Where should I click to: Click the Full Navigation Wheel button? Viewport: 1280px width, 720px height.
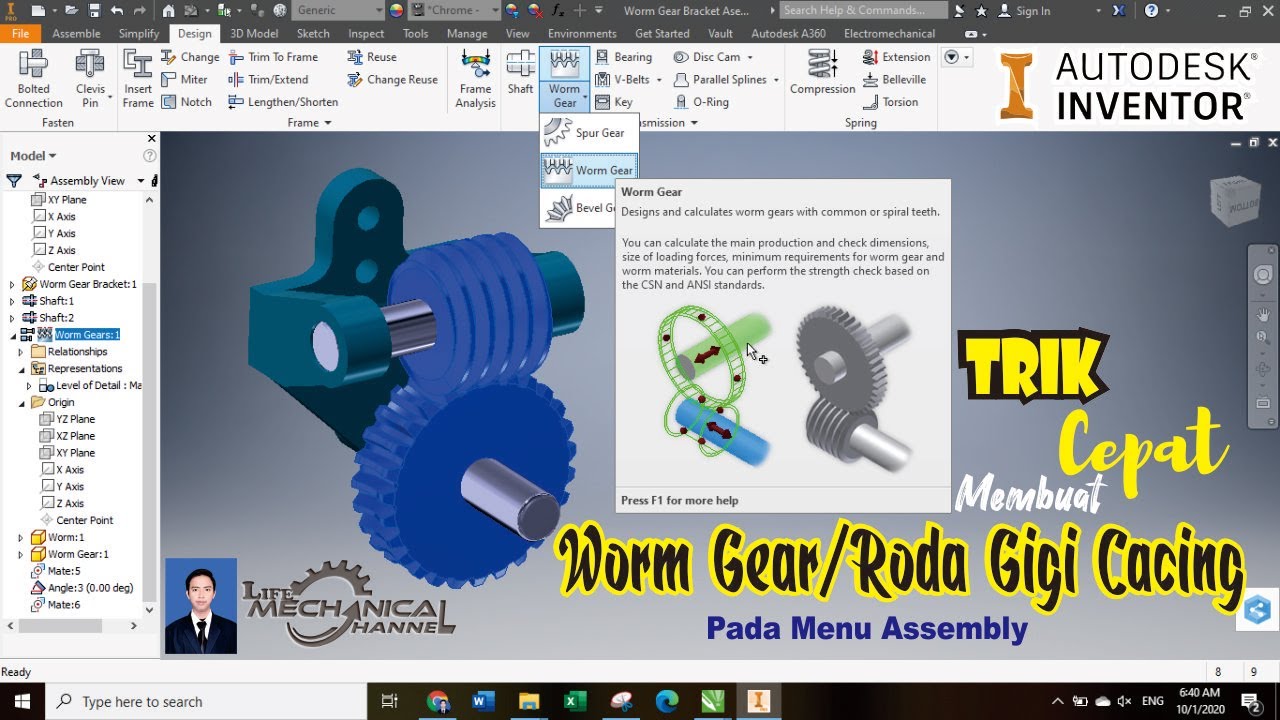pyautogui.click(x=1263, y=275)
